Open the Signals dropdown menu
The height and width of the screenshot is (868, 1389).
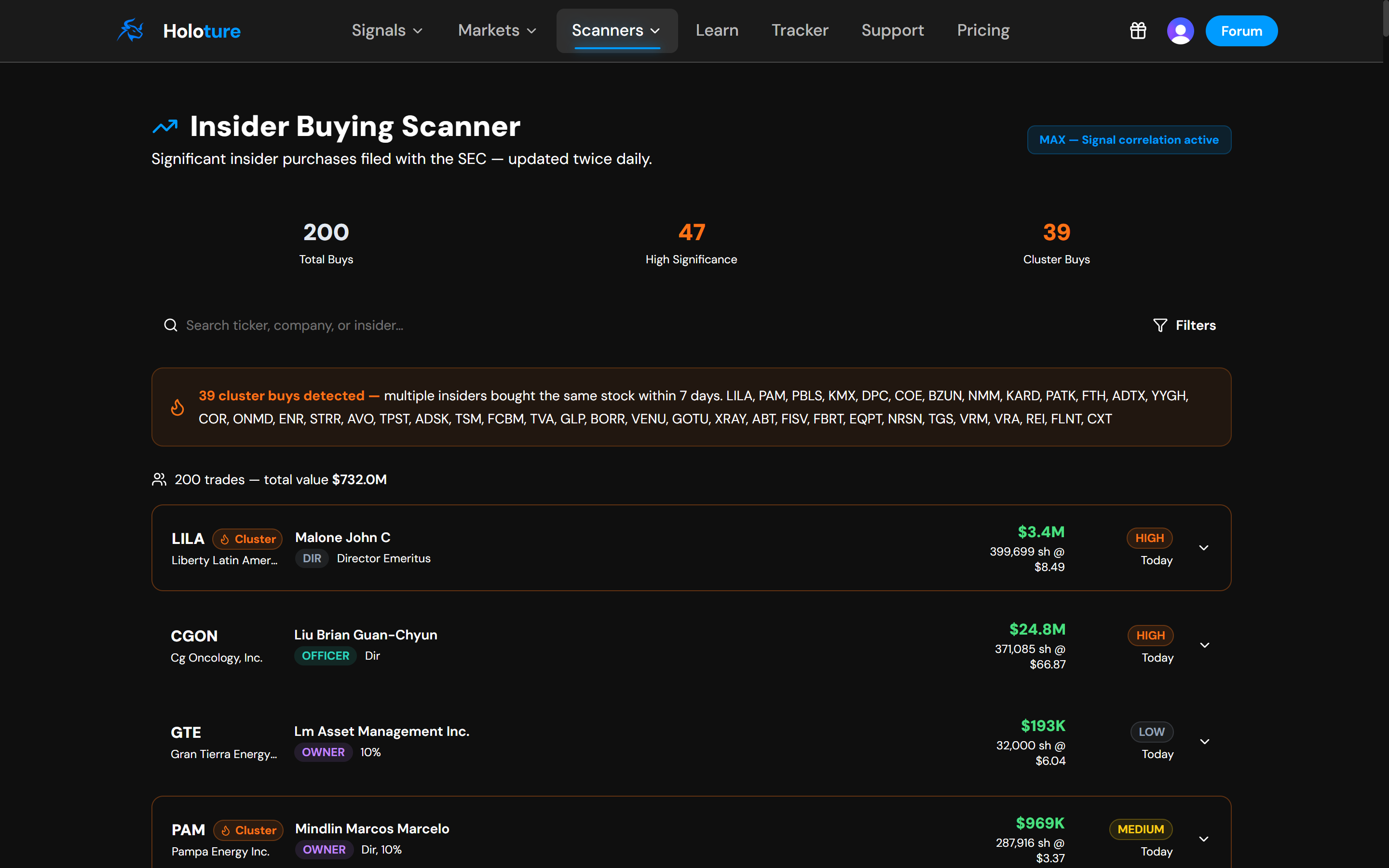[387, 30]
